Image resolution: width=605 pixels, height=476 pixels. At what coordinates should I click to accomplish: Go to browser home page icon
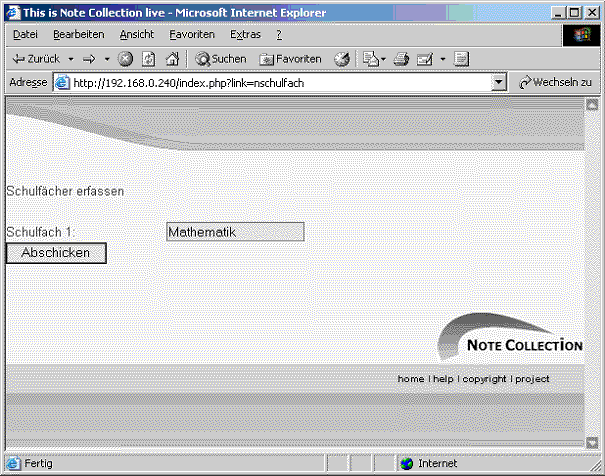(x=172, y=59)
